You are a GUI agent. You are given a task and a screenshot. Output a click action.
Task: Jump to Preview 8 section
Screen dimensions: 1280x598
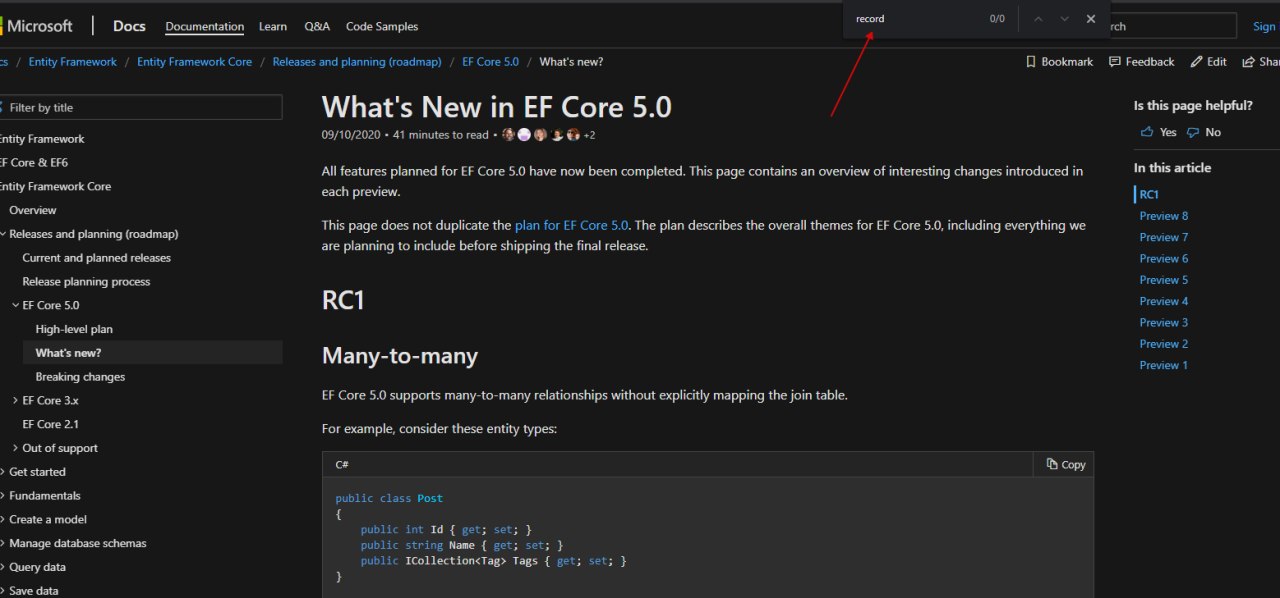pyautogui.click(x=1164, y=216)
